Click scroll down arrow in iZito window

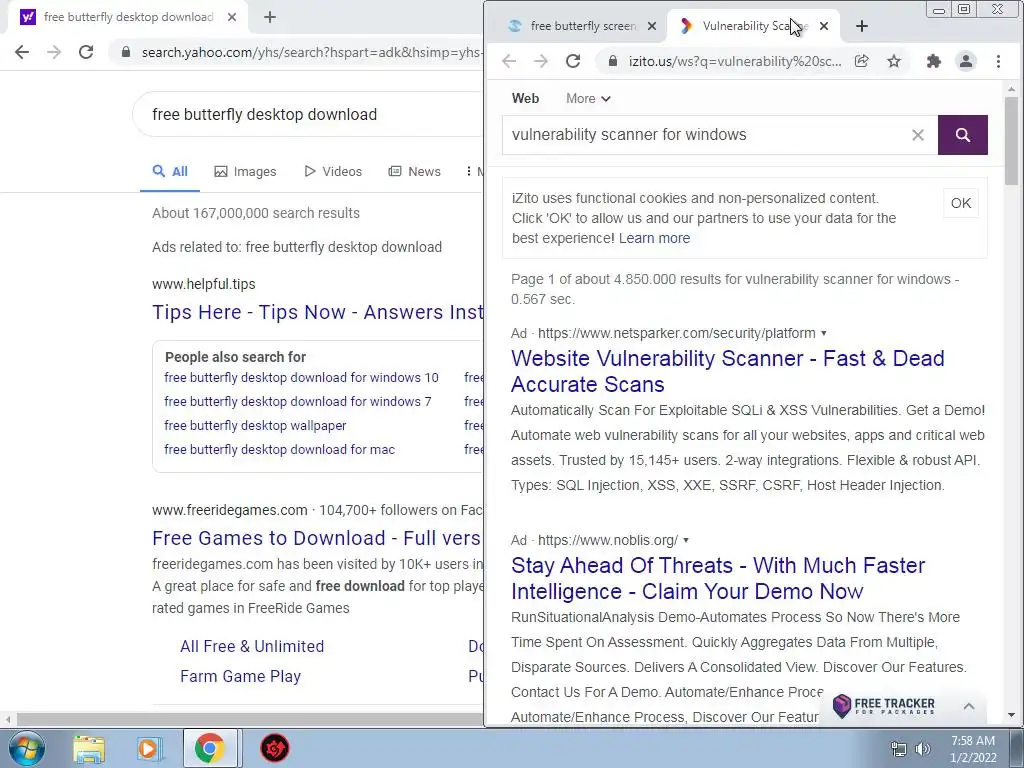[1011, 715]
